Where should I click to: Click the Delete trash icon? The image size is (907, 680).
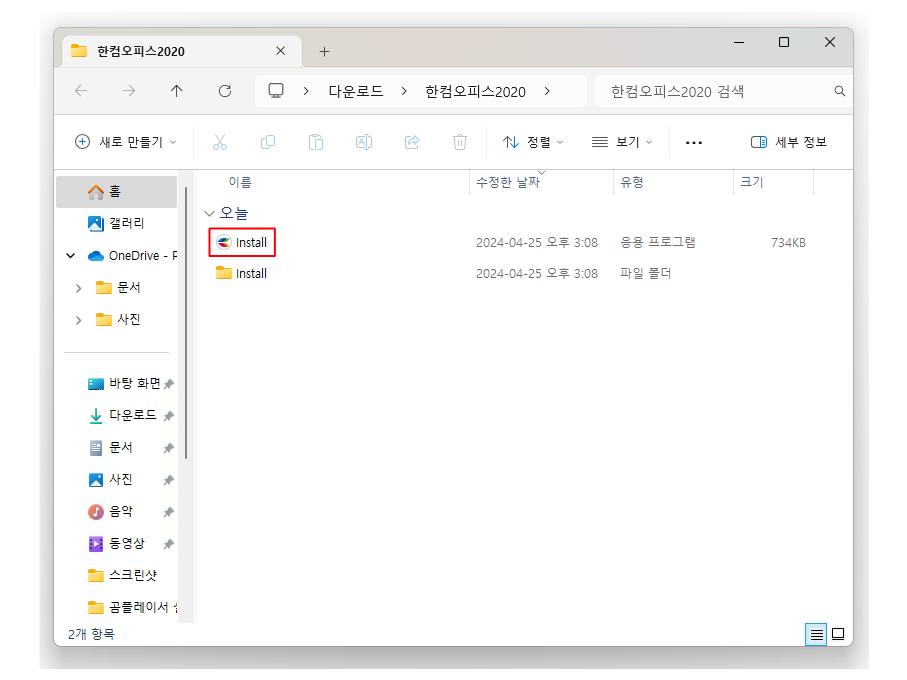click(460, 142)
